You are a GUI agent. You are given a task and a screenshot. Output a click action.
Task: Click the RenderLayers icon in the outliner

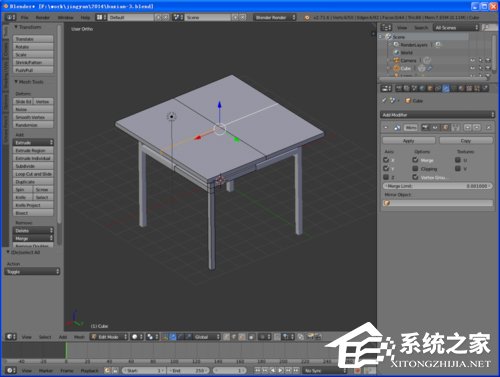pyautogui.click(x=396, y=45)
